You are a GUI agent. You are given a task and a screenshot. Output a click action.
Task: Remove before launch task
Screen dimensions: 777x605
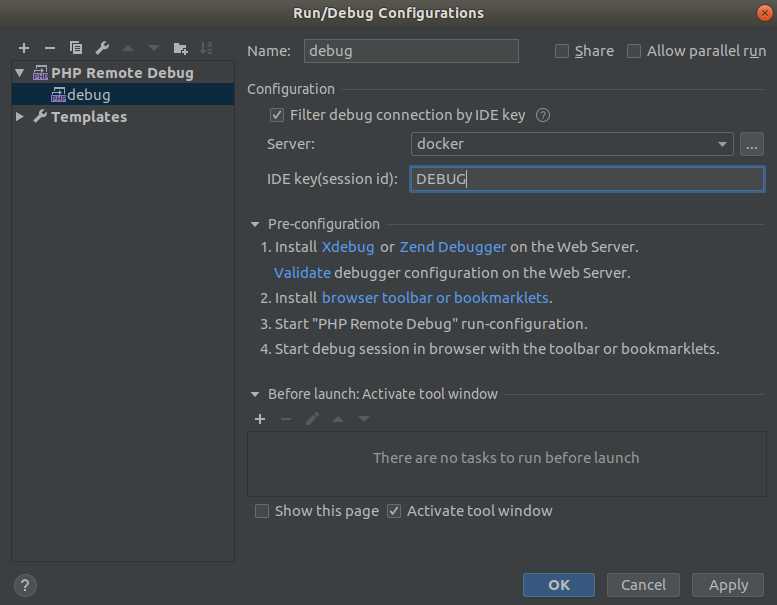(x=286, y=419)
